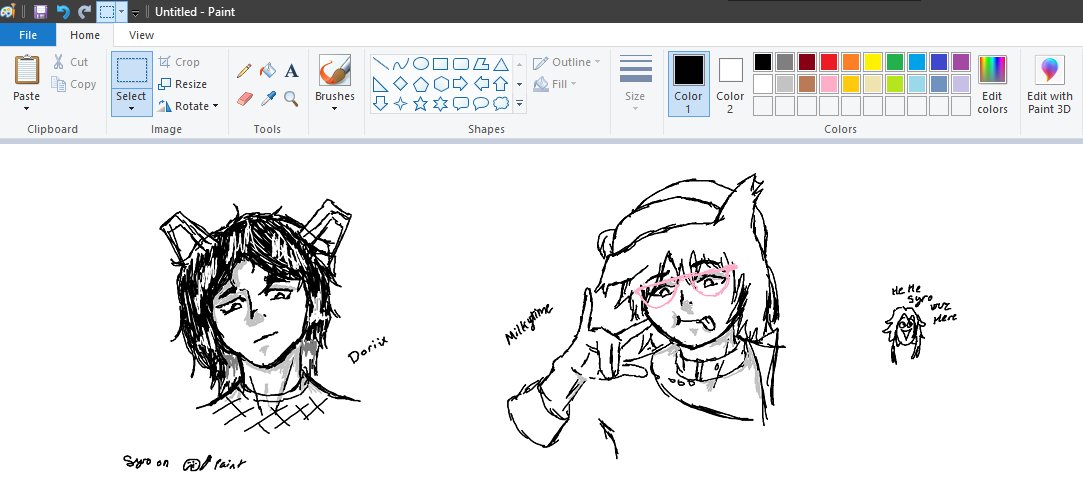Expand the Select options dropdown
Screen dimensions: 1083x493
[x=131, y=108]
